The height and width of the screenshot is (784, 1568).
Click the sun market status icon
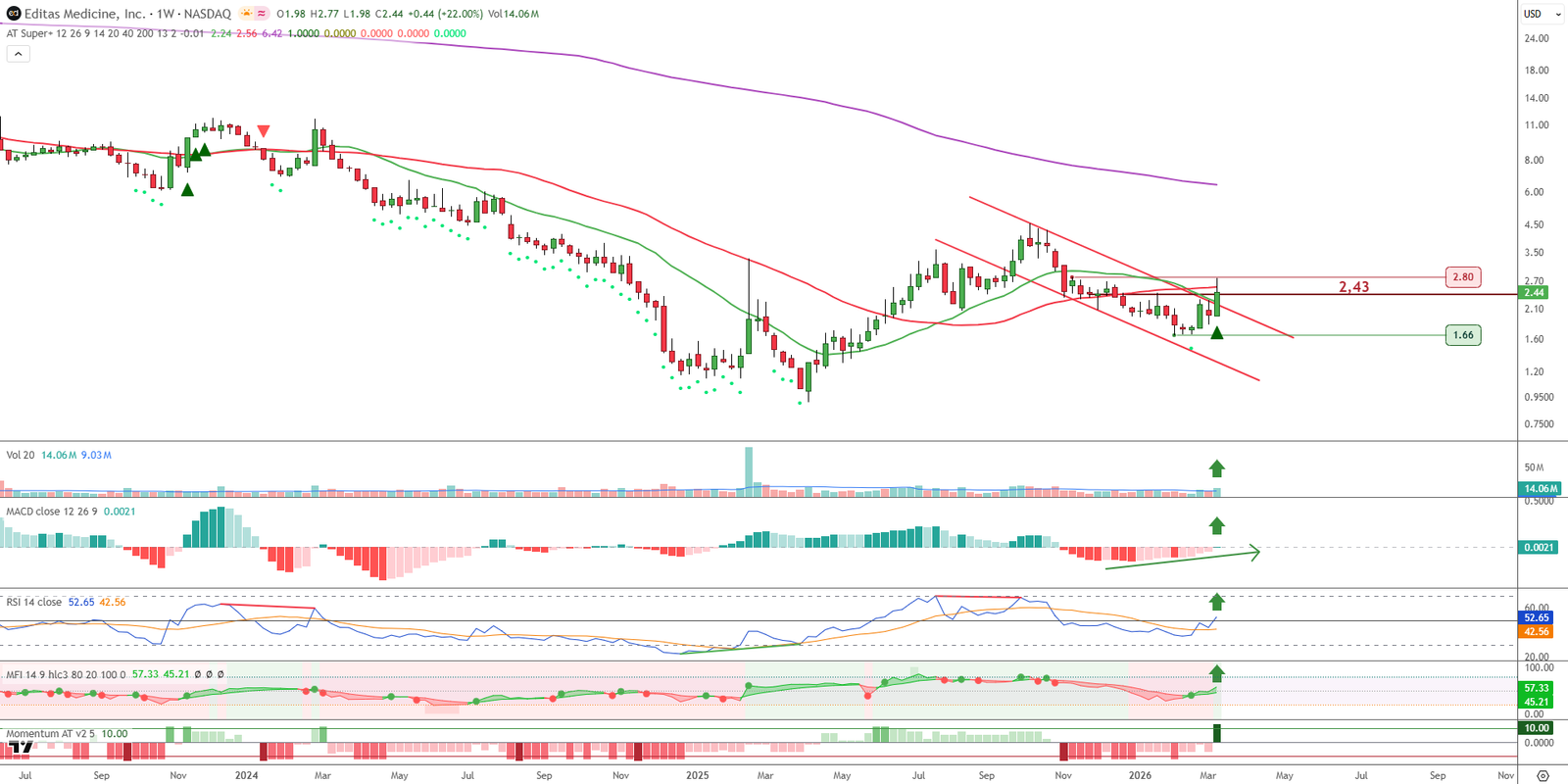click(x=247, y=14)
